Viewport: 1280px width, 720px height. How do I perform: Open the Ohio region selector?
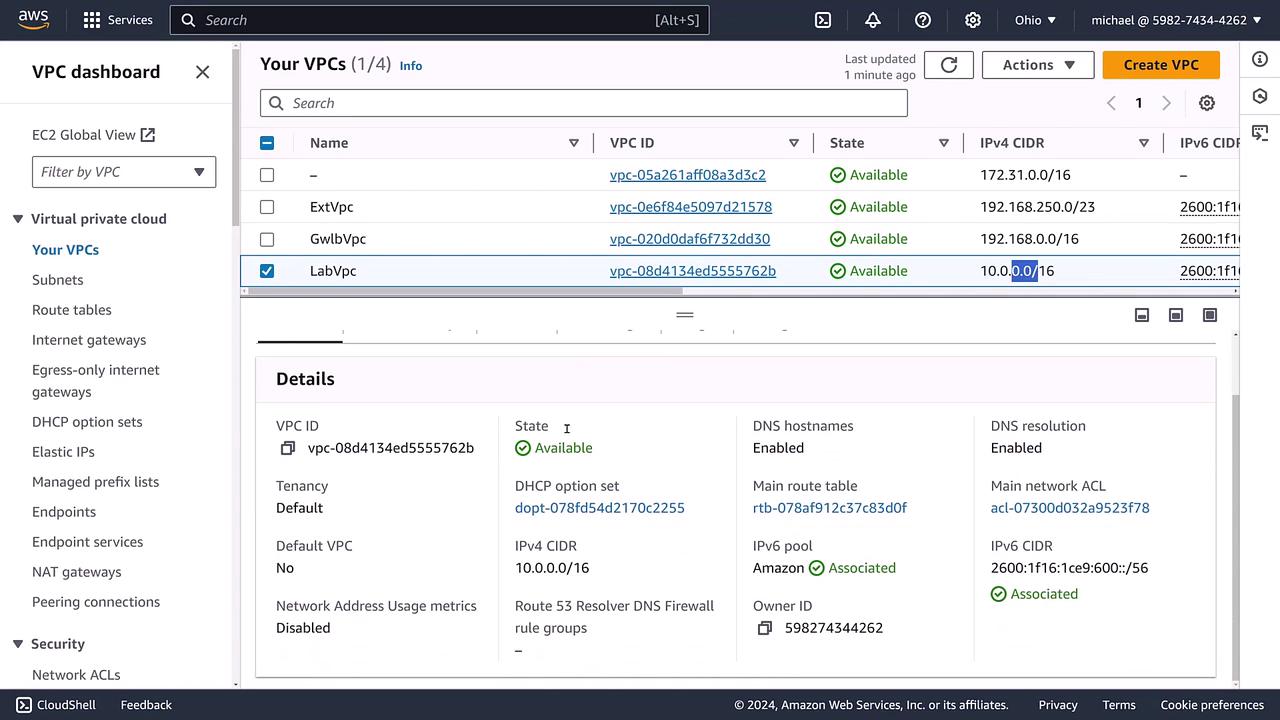(1035, 20)
